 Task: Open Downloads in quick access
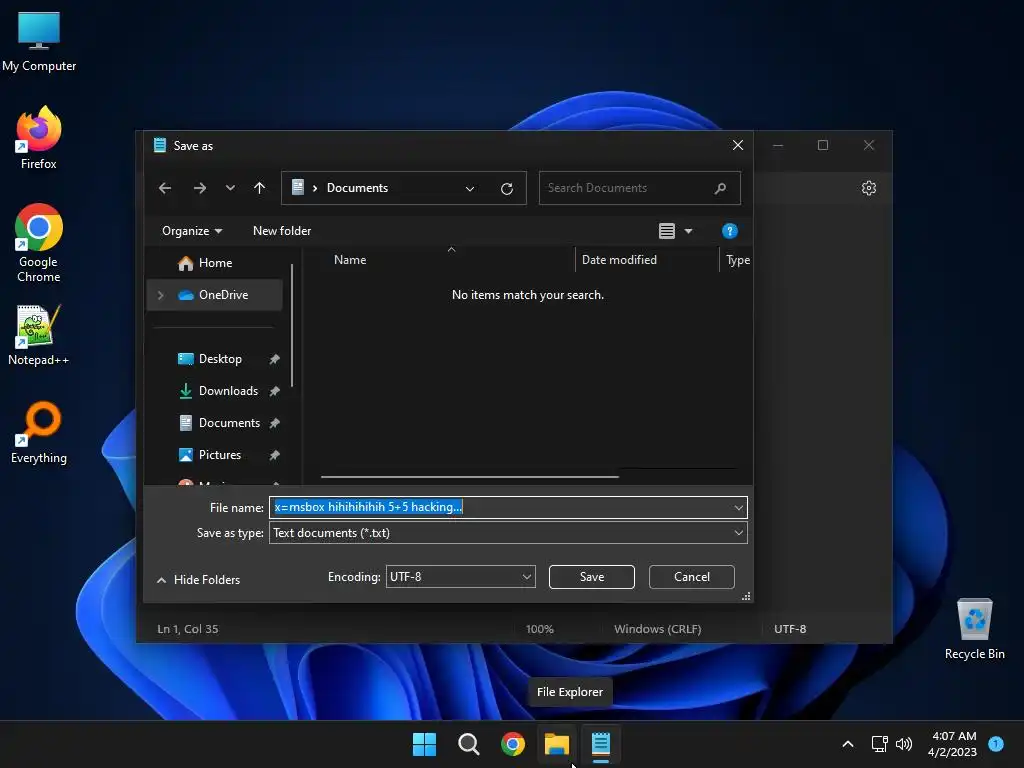click(x=228, y=391)
